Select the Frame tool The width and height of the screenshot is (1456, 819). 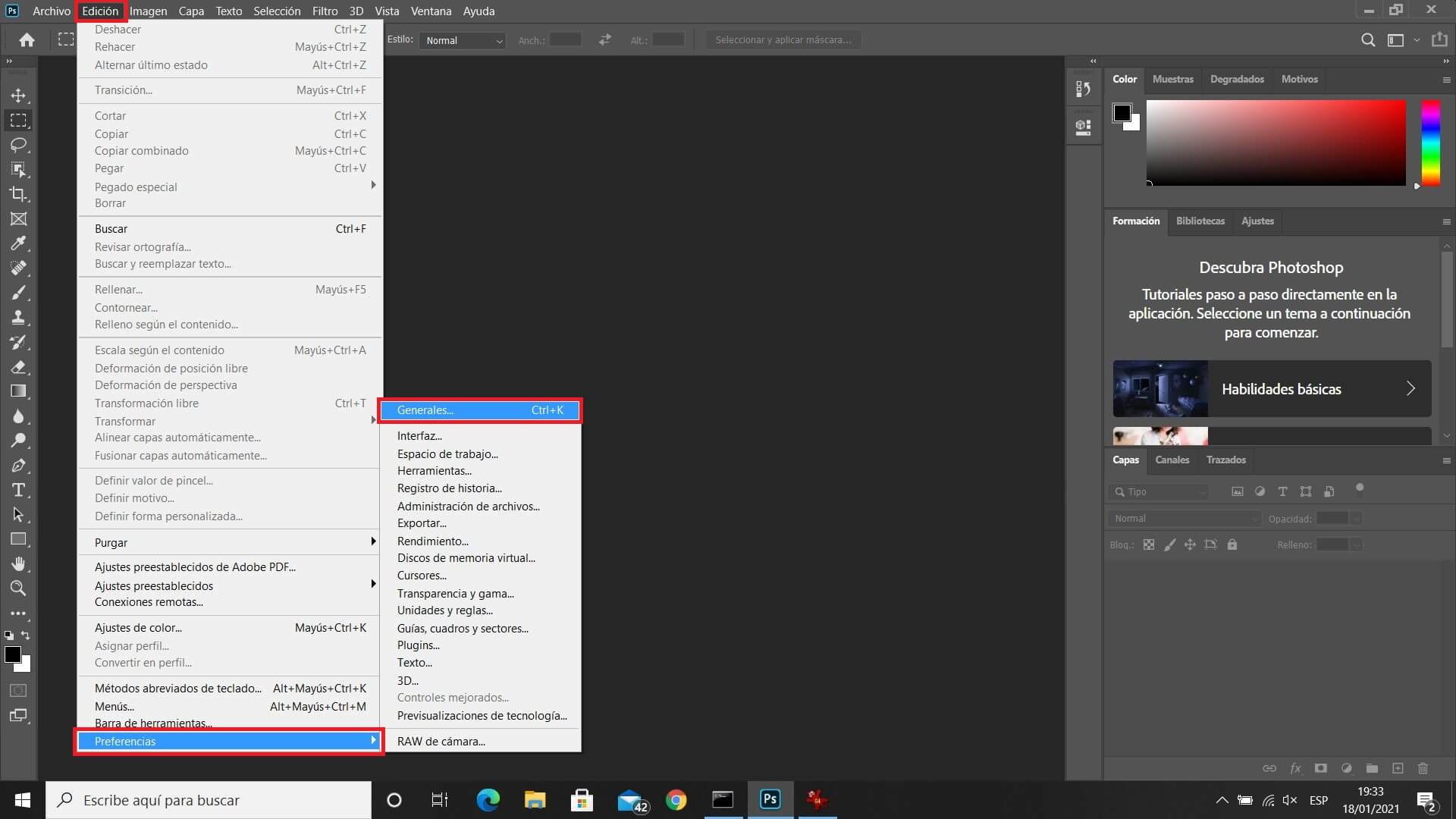pyautogui.click(x=18, y=218)
